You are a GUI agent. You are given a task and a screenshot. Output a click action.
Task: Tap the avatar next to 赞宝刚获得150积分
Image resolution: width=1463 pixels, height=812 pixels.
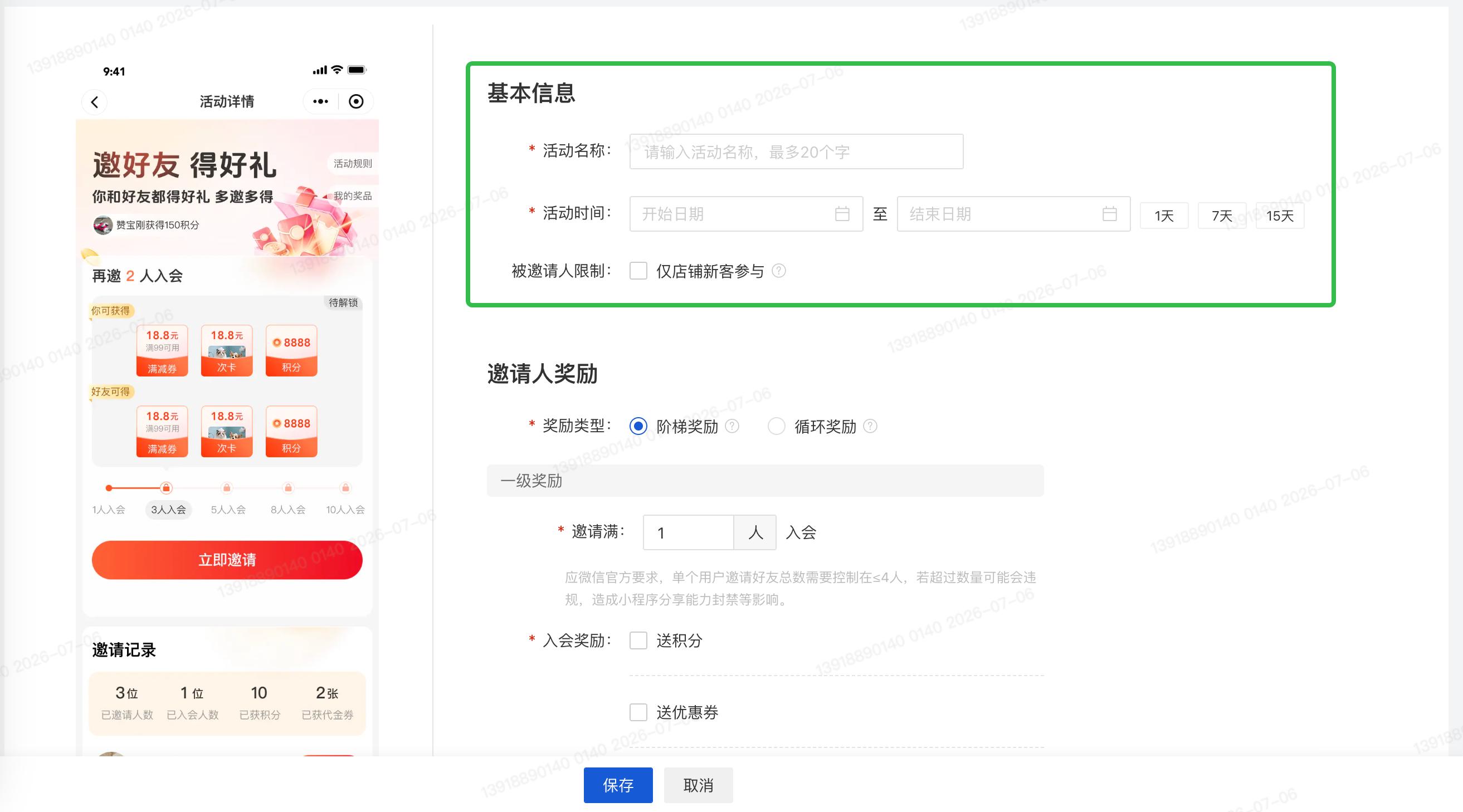click(103, 225)
